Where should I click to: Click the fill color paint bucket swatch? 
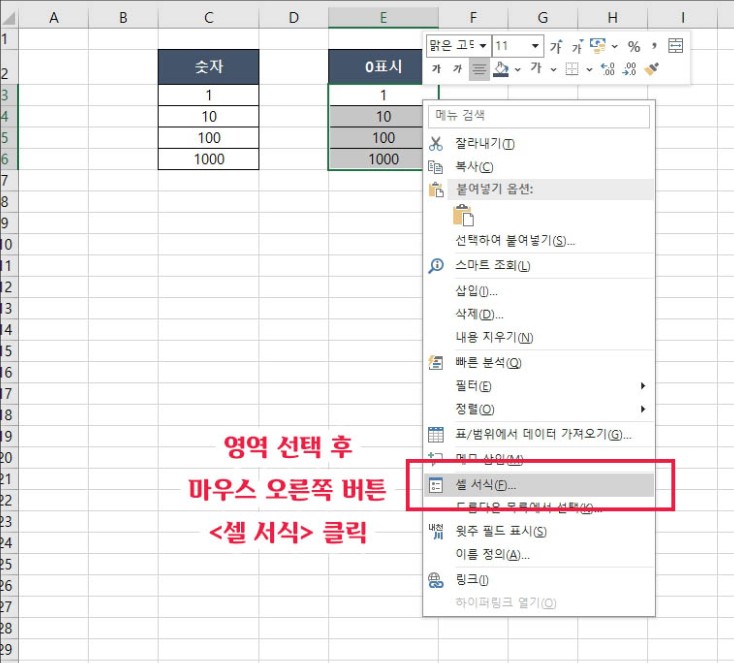pyautogui.click(x=502, y=69)
